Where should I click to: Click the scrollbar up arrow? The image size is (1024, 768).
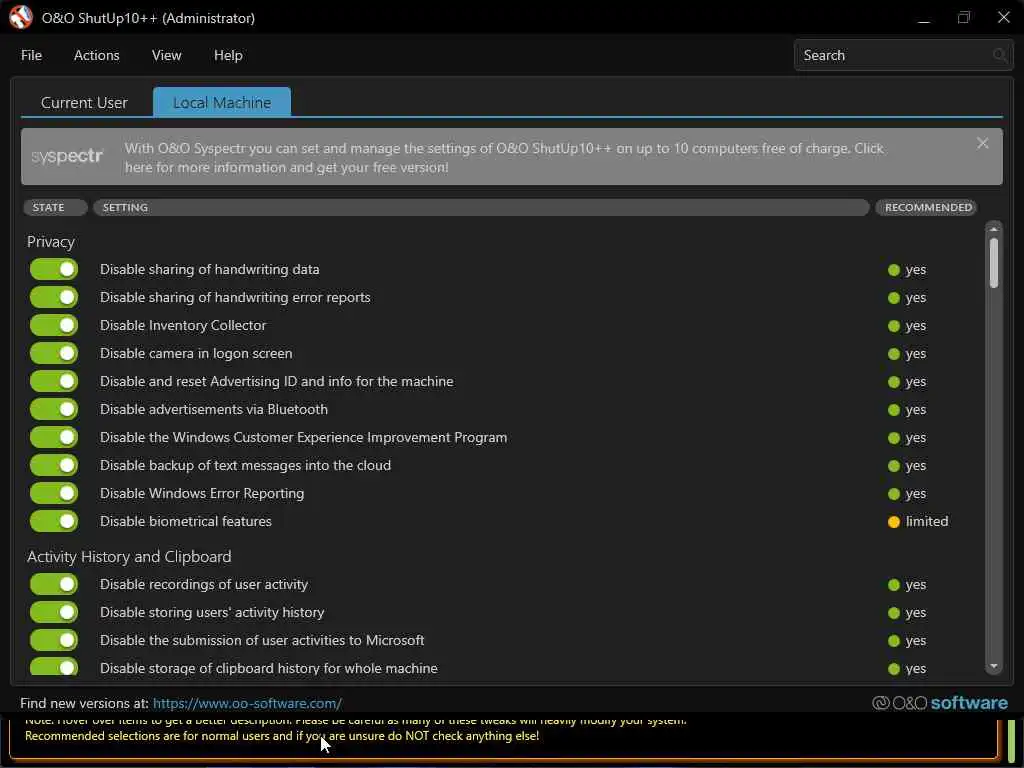pos(993,229)
